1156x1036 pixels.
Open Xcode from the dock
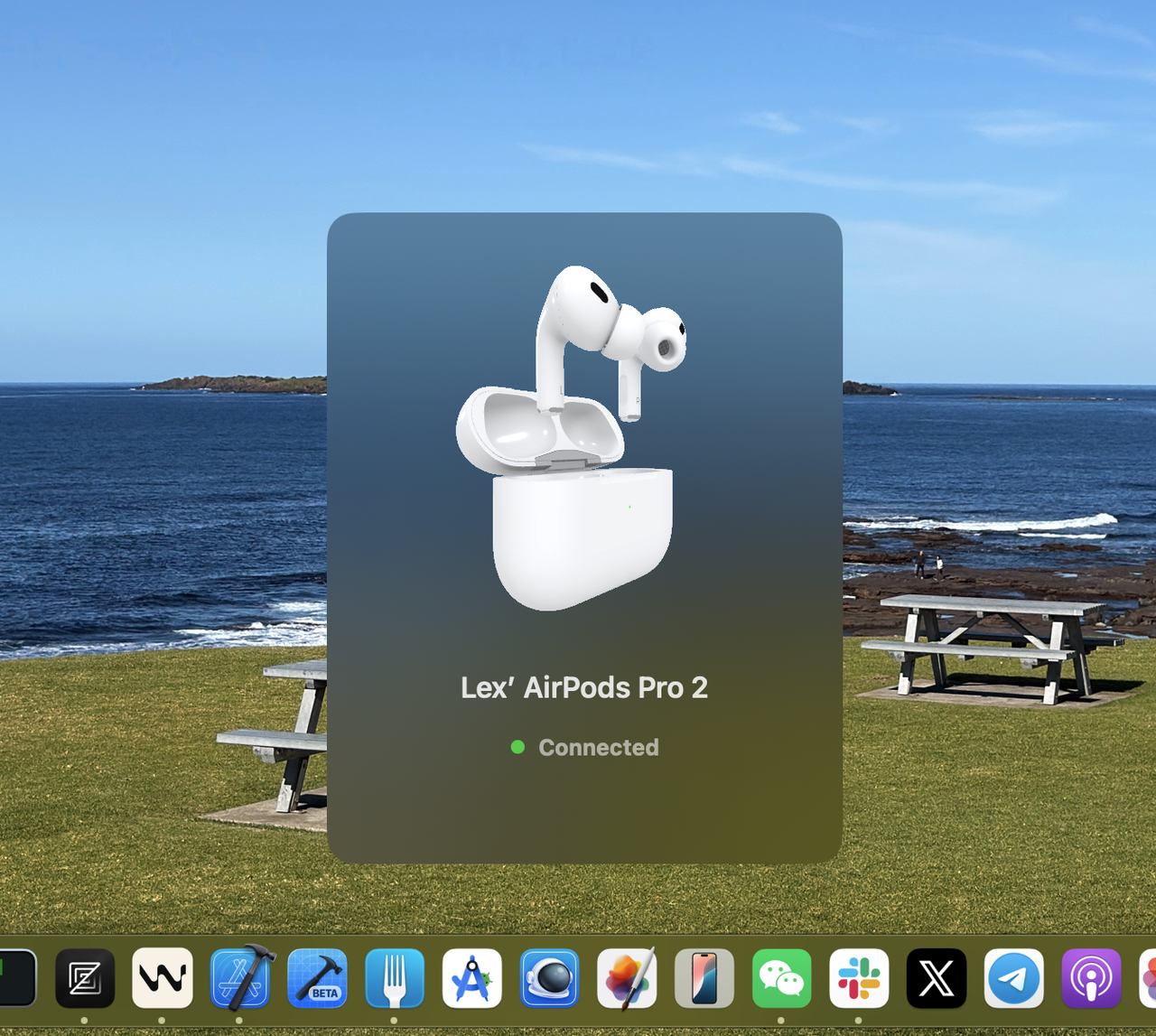point(240,978)
